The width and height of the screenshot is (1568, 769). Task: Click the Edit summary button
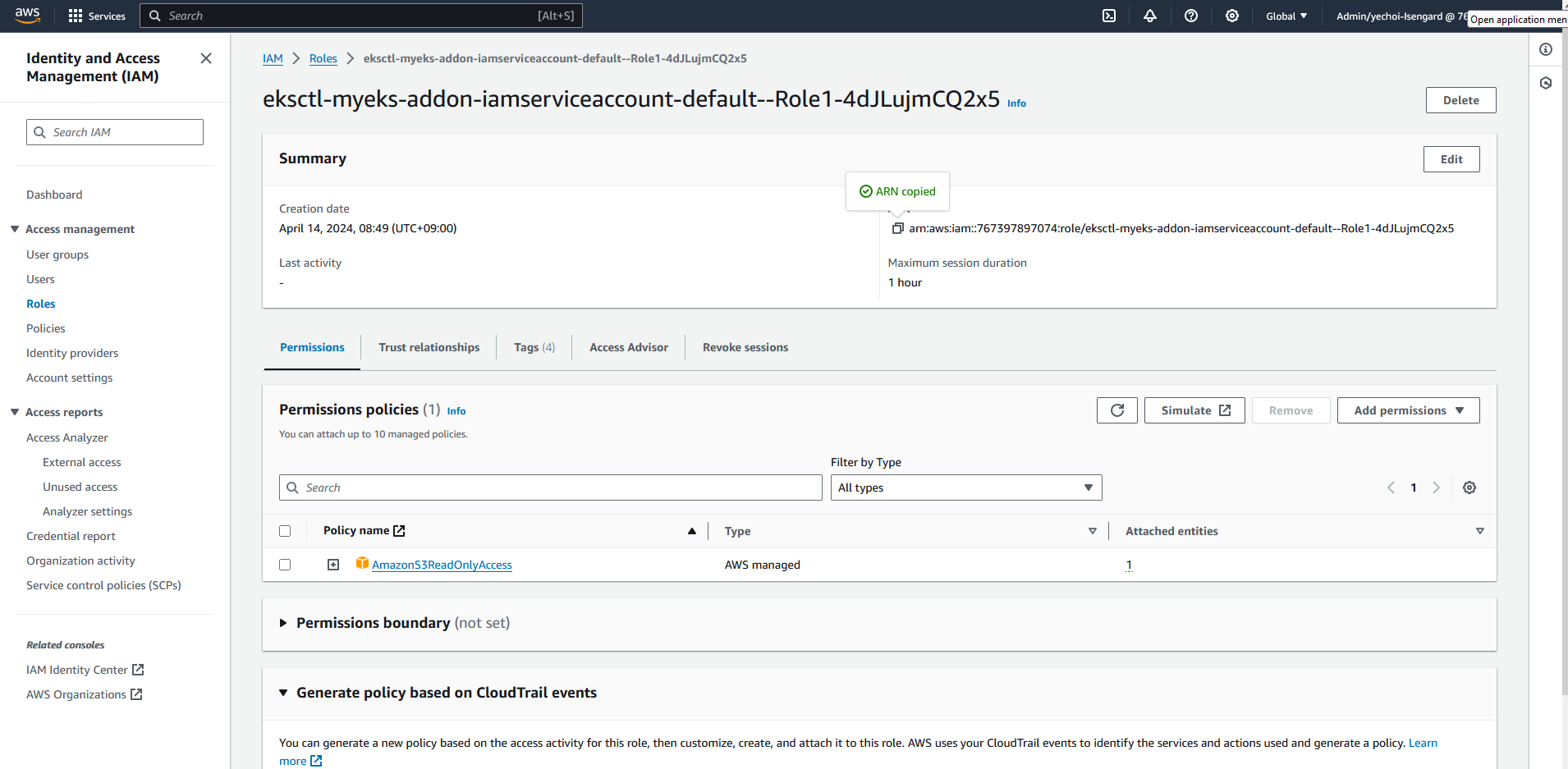1451,159
